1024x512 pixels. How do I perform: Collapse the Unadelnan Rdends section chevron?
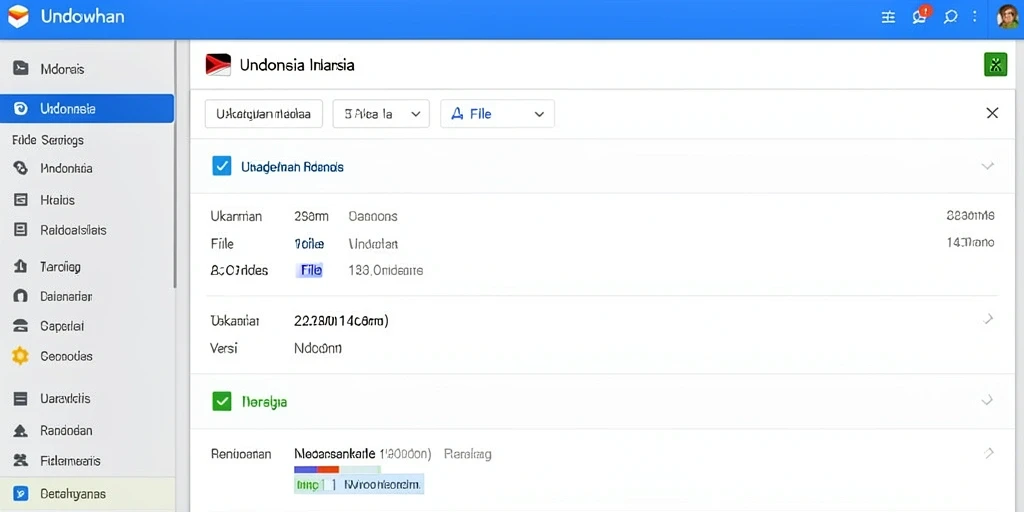tap(987, 166)
